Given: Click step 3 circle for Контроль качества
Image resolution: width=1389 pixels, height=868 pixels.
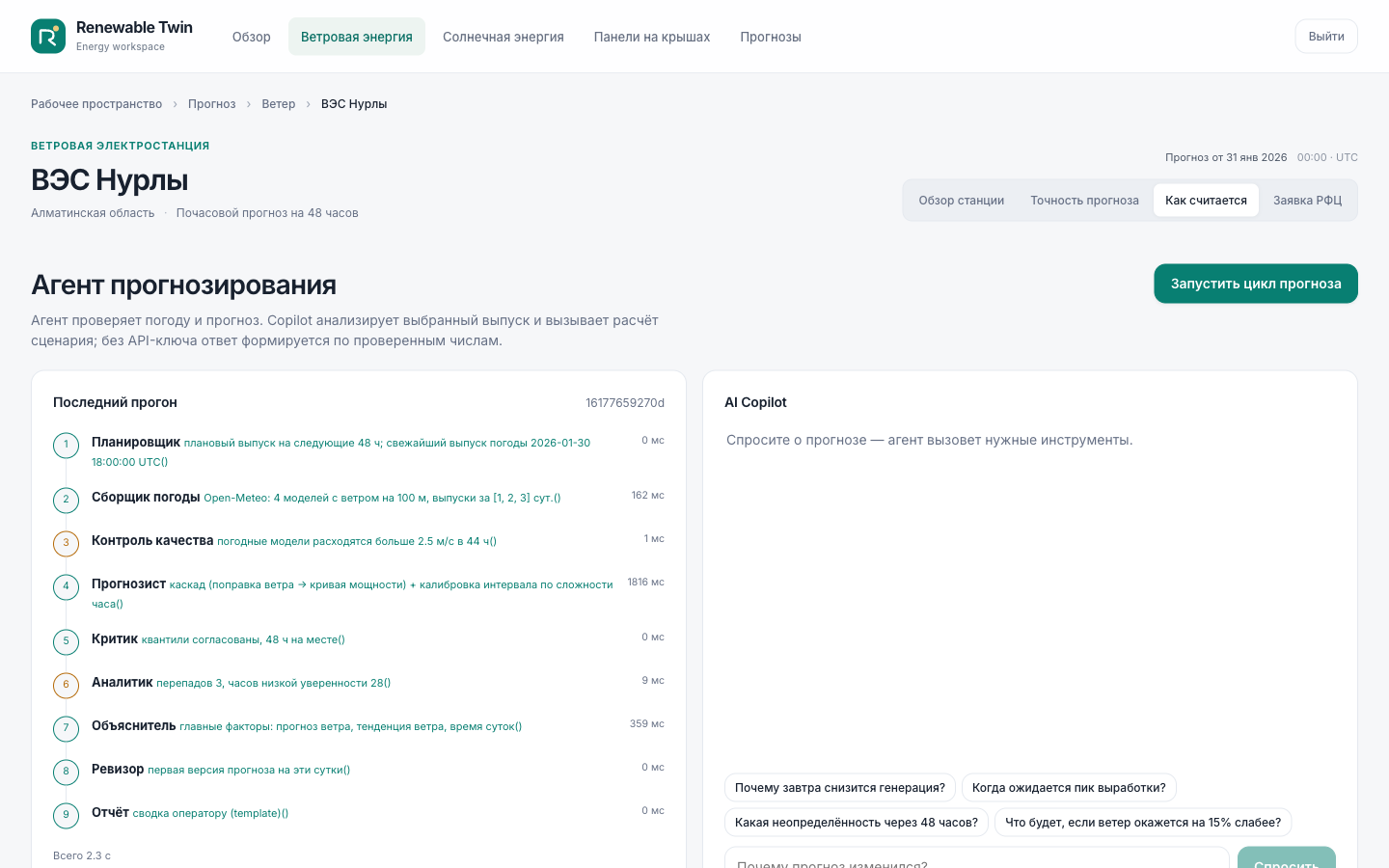Looking at the screenshot, I should tap(66, 544).
